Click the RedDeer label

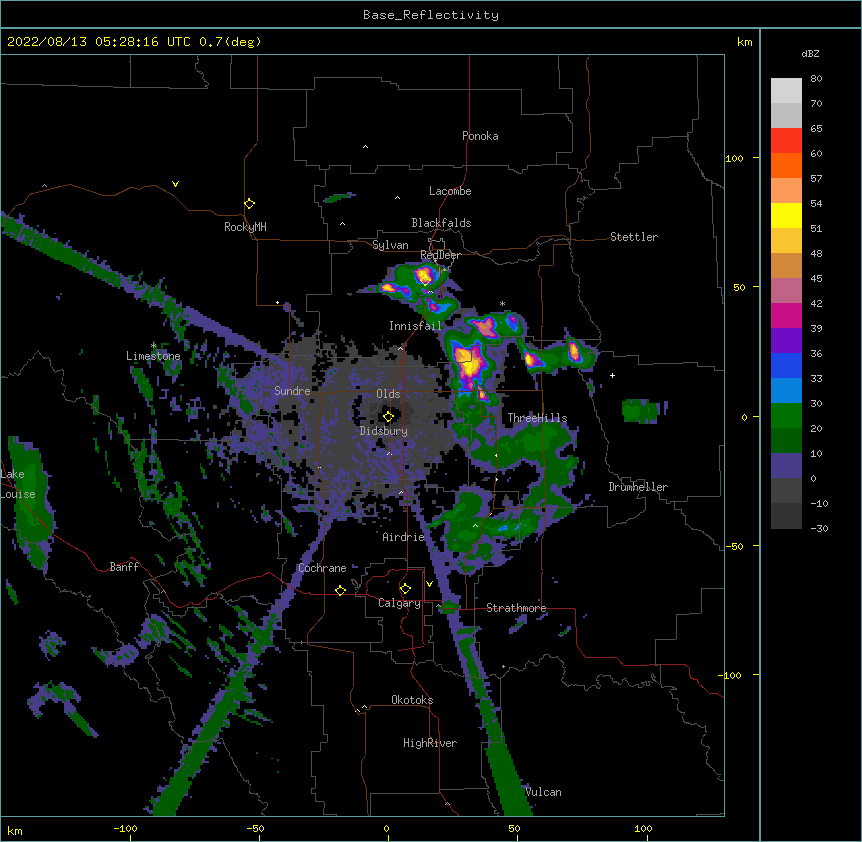440,255
